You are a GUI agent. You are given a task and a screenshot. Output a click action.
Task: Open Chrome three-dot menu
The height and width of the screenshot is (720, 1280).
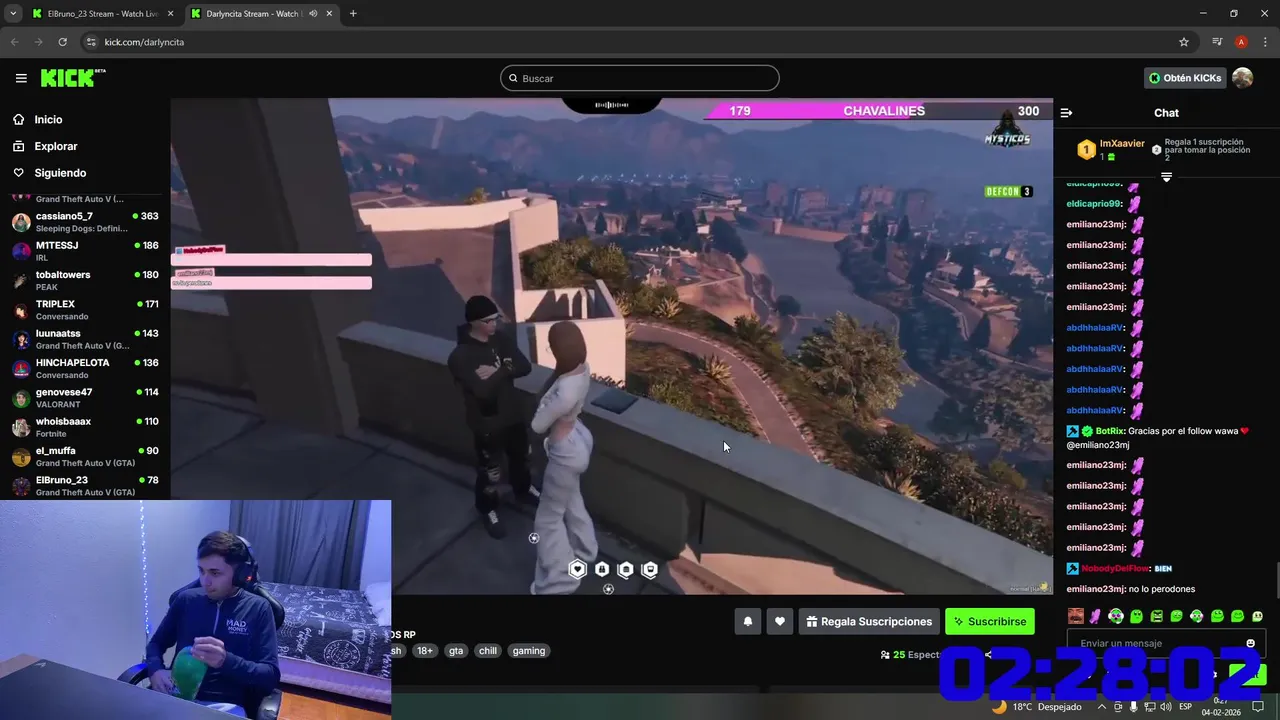point(1265,42)
